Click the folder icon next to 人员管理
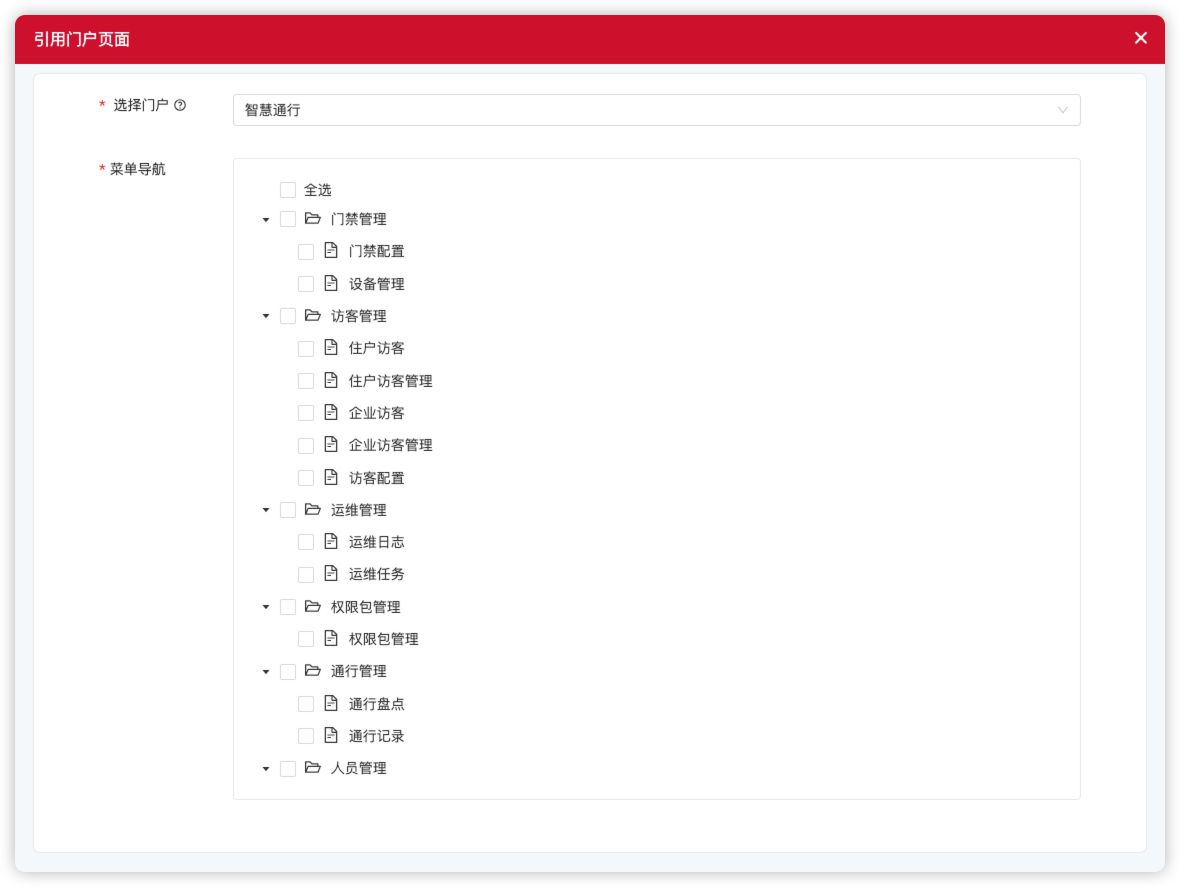This screenshot has height=887, width=1180. [313, 768]
